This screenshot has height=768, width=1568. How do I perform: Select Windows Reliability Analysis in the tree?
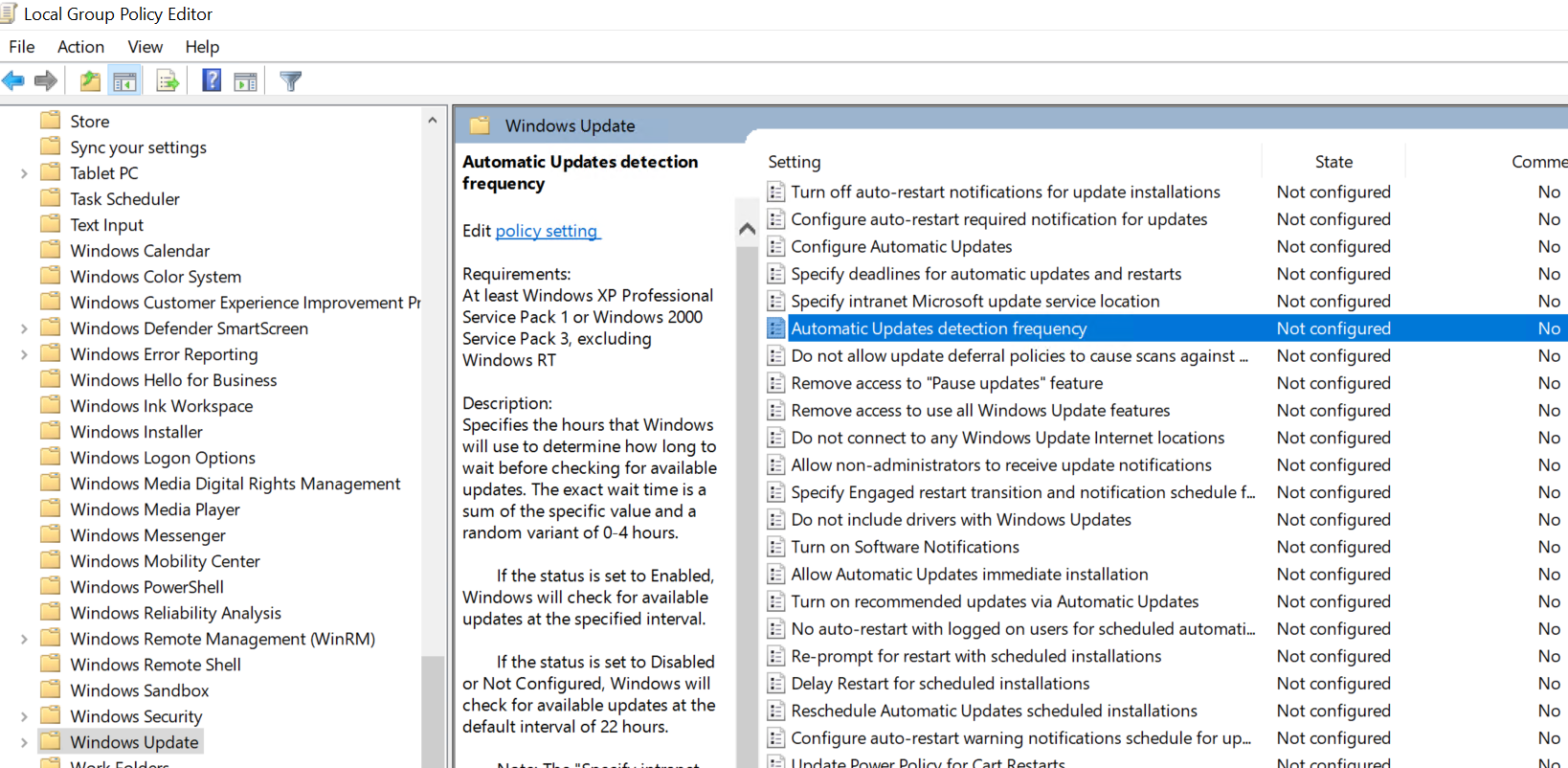point(175,613)
